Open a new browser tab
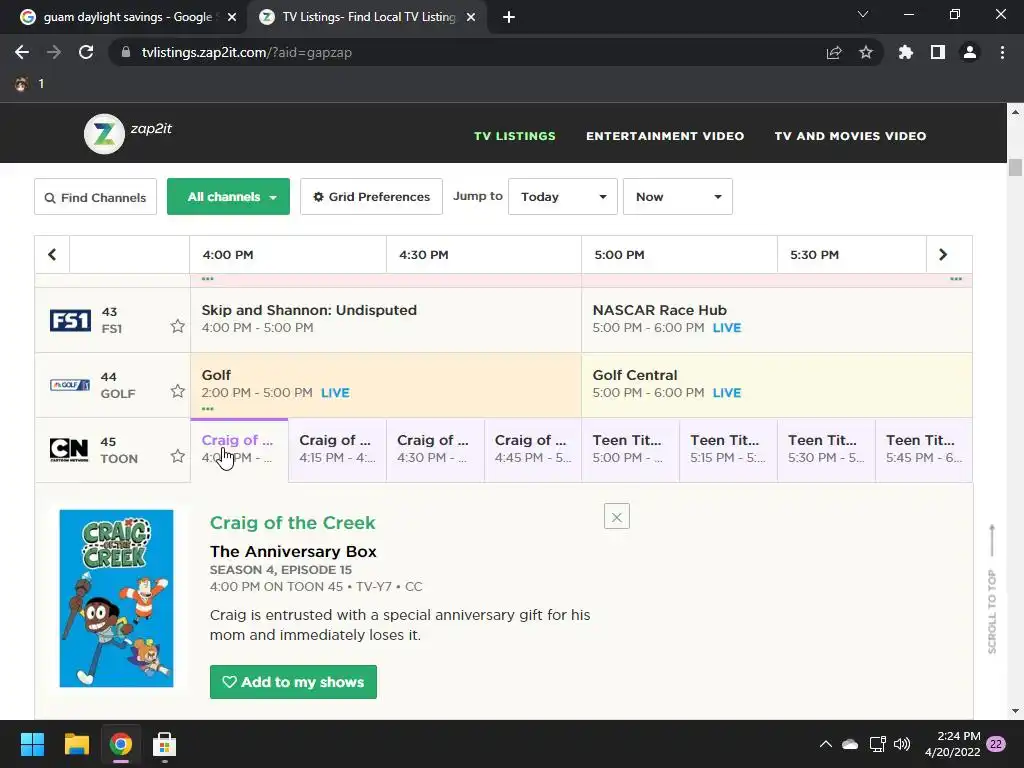The width and height of the screenshot is (1024, 768). coord(509,18)
